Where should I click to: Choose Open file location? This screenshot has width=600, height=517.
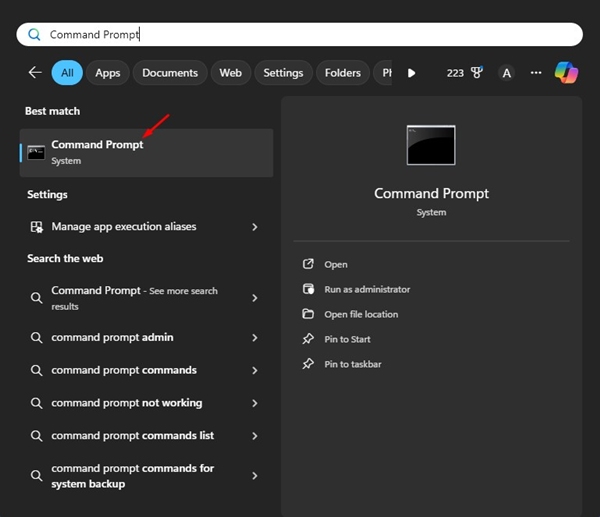[361, 314]
